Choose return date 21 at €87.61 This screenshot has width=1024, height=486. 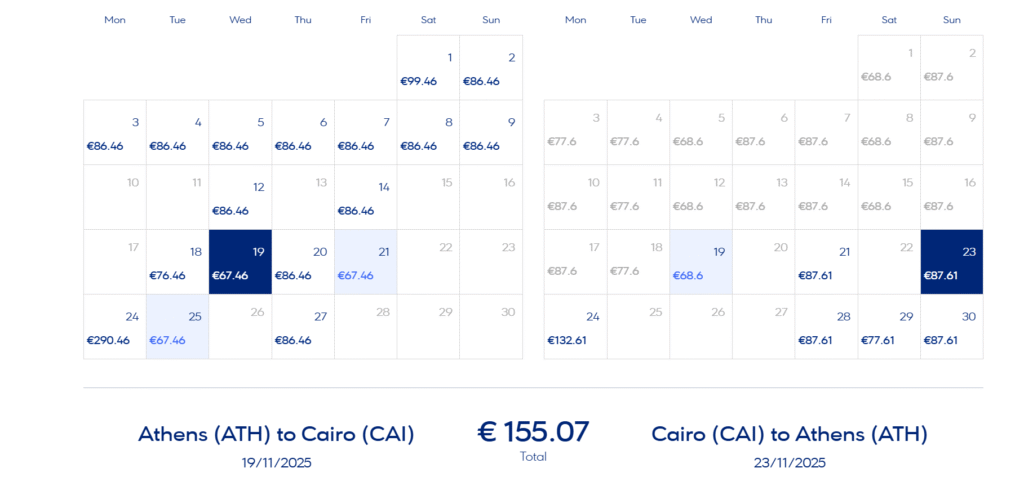coord(826,262)
